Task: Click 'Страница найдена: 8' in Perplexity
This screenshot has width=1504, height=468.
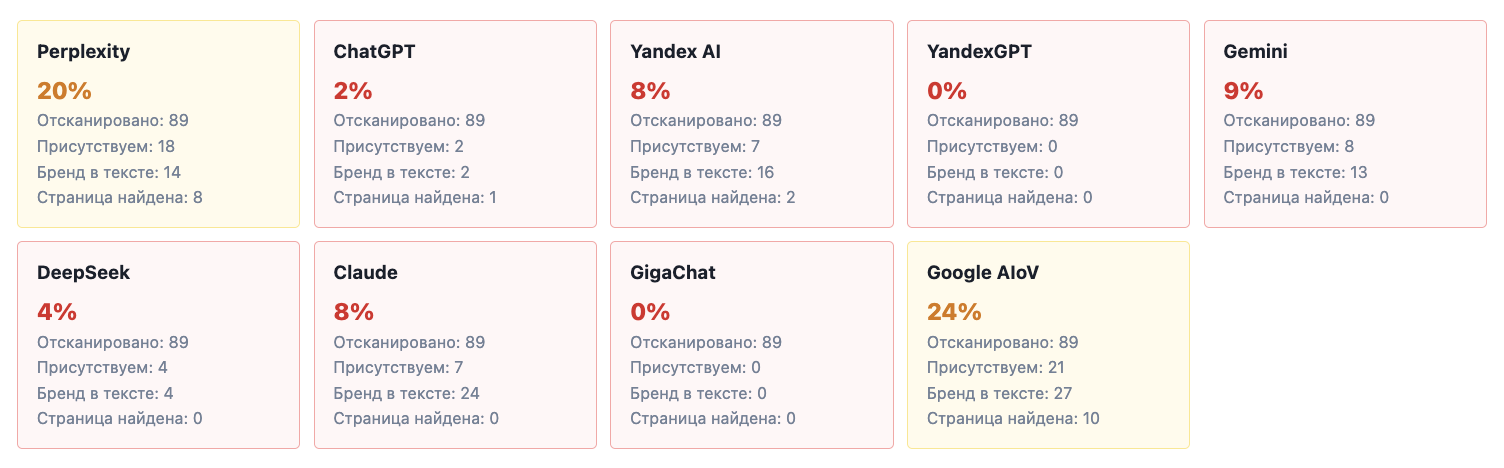Action: (120, 198)
